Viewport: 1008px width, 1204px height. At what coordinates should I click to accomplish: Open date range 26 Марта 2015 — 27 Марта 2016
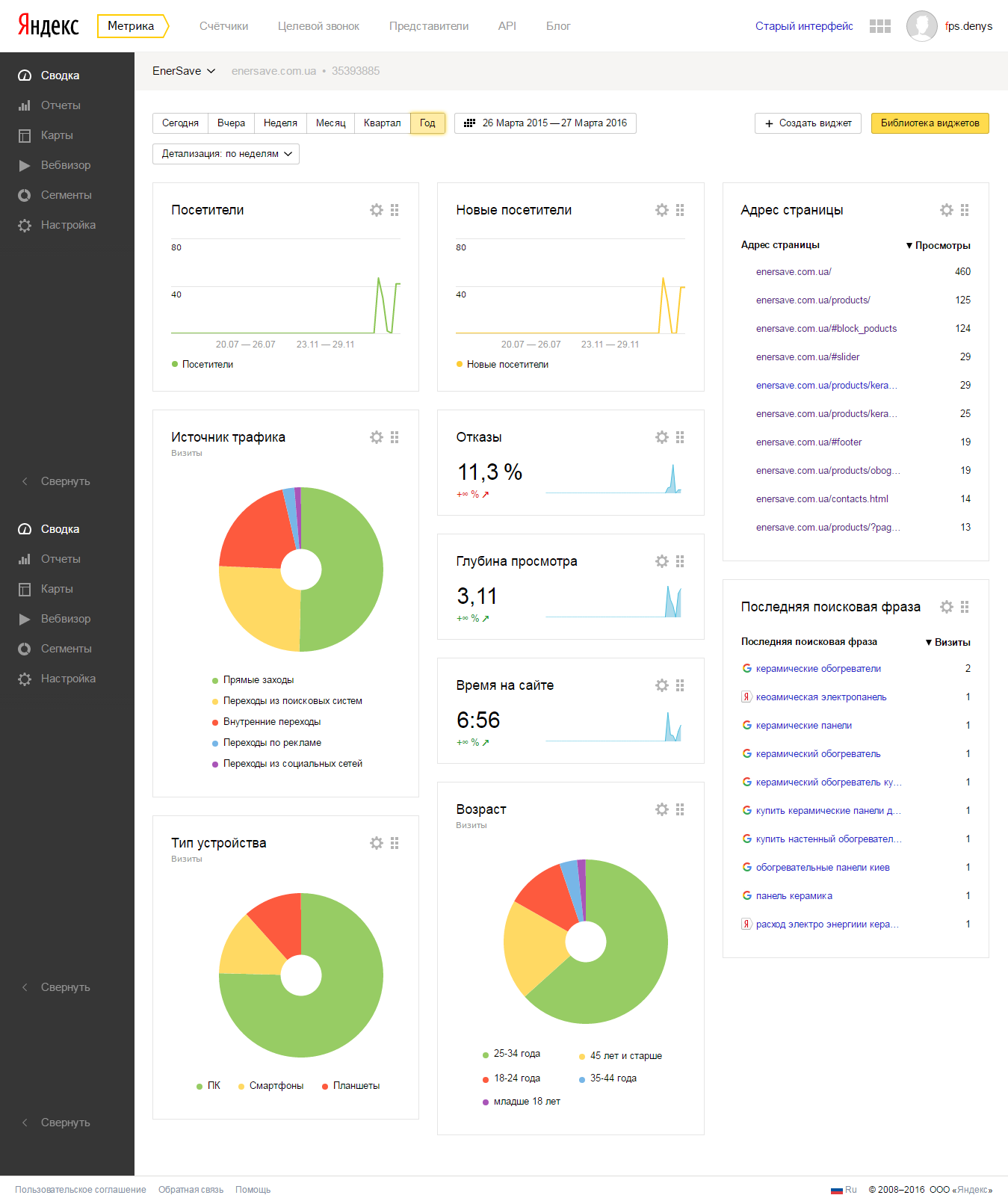(545, 123)
